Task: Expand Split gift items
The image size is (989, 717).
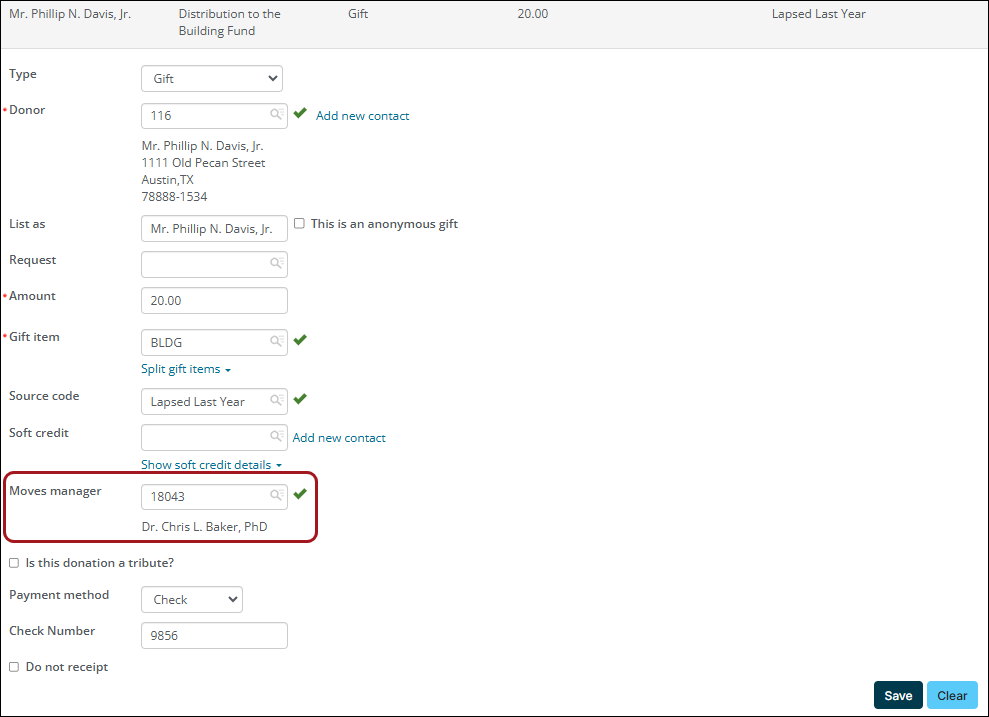Action: pyautogui.click(x=185, y=369)
